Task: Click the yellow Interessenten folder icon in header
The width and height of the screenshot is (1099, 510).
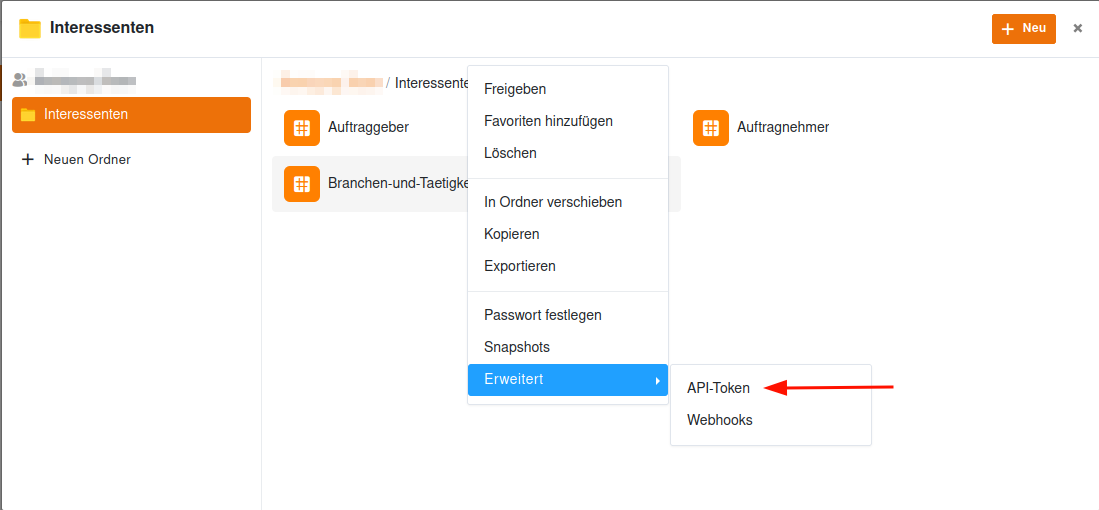Action: (29, 29)
